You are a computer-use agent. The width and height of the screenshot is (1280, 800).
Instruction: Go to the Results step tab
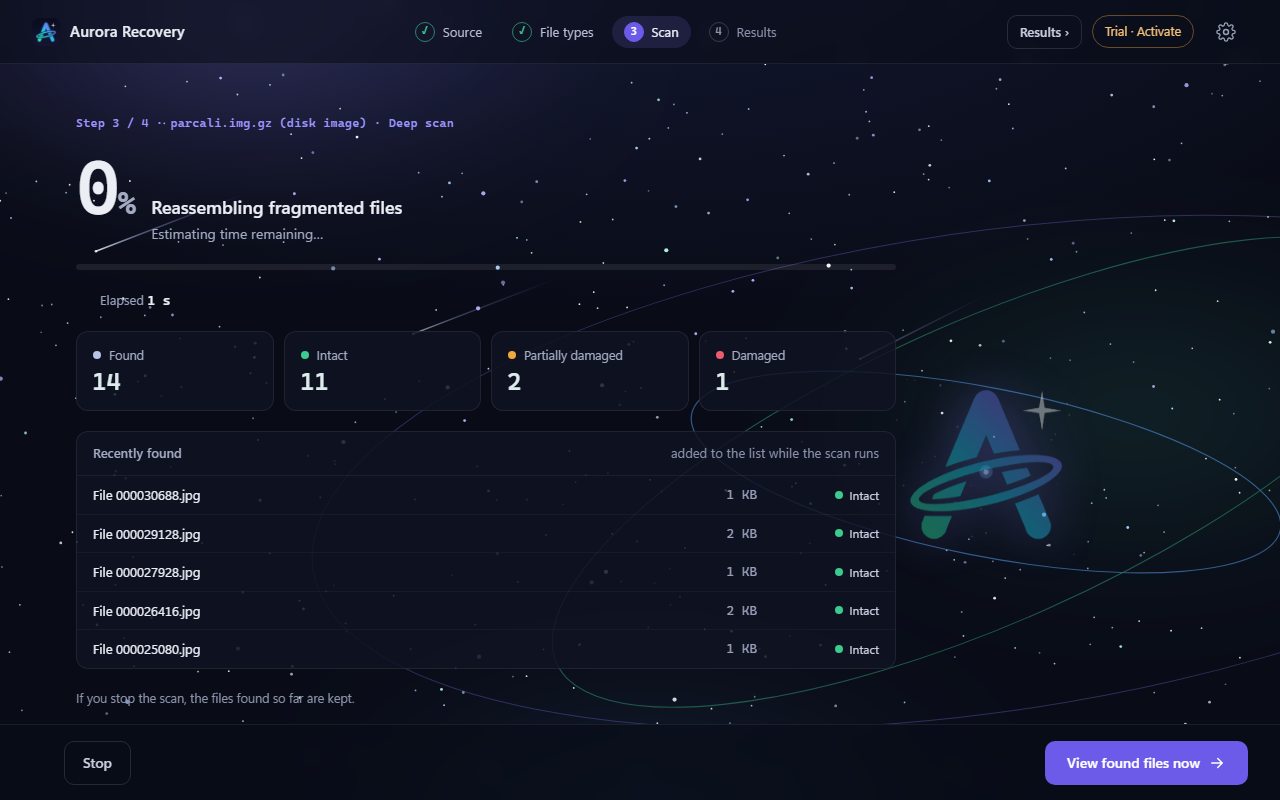pos(743,32)
